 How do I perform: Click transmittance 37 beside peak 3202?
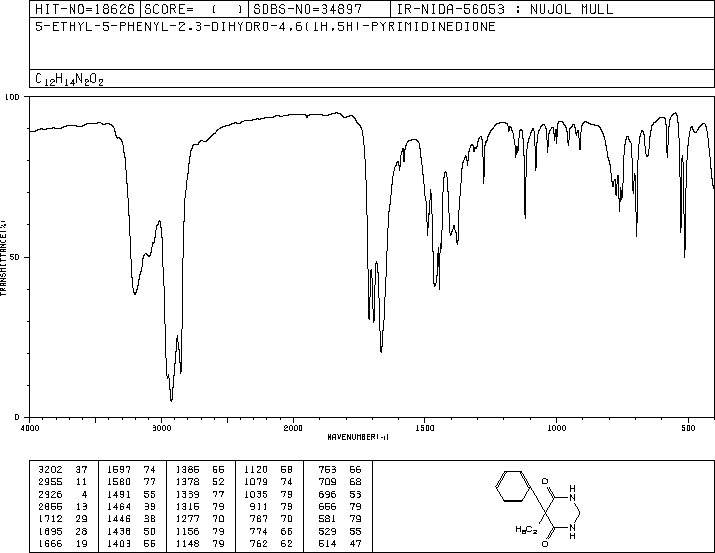[81, 469]
